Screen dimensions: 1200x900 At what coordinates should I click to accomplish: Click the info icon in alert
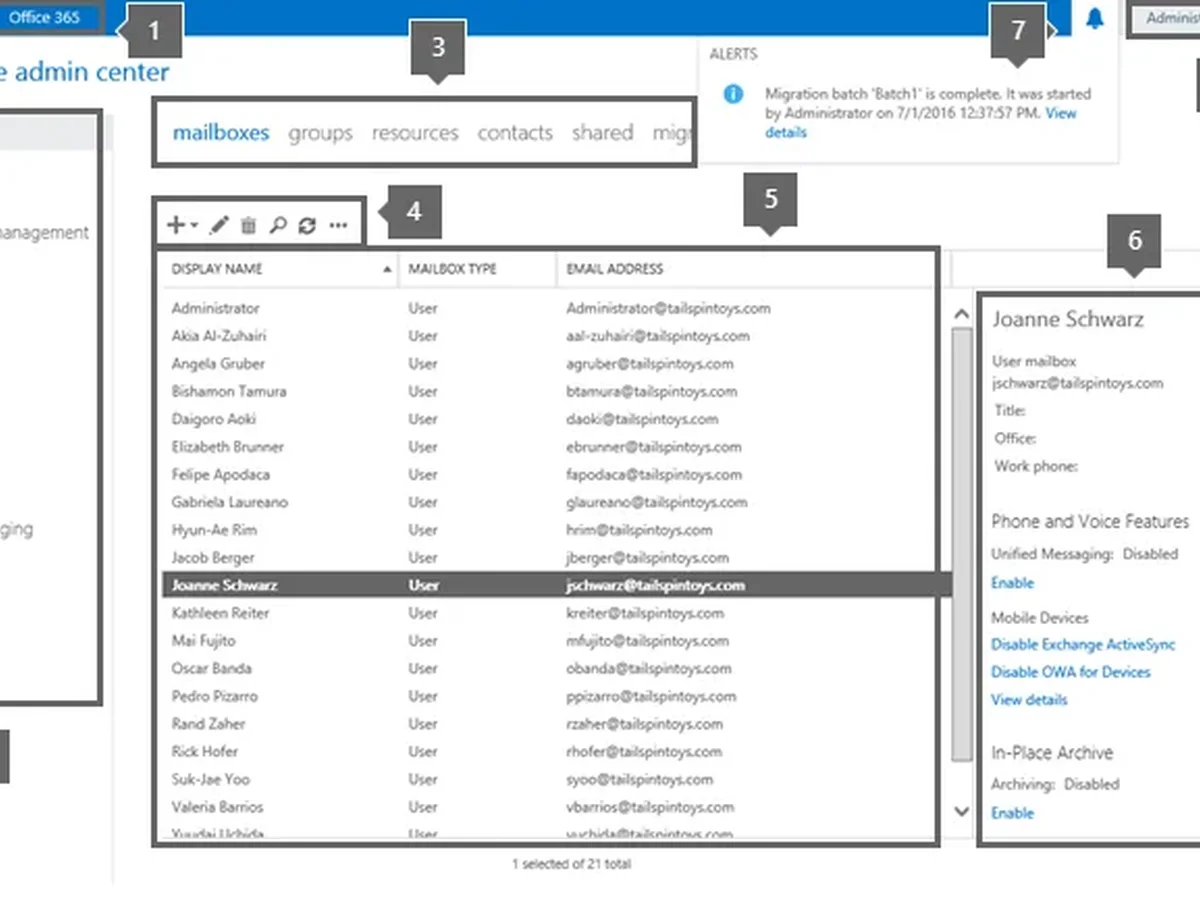click(x=733, y=94)
